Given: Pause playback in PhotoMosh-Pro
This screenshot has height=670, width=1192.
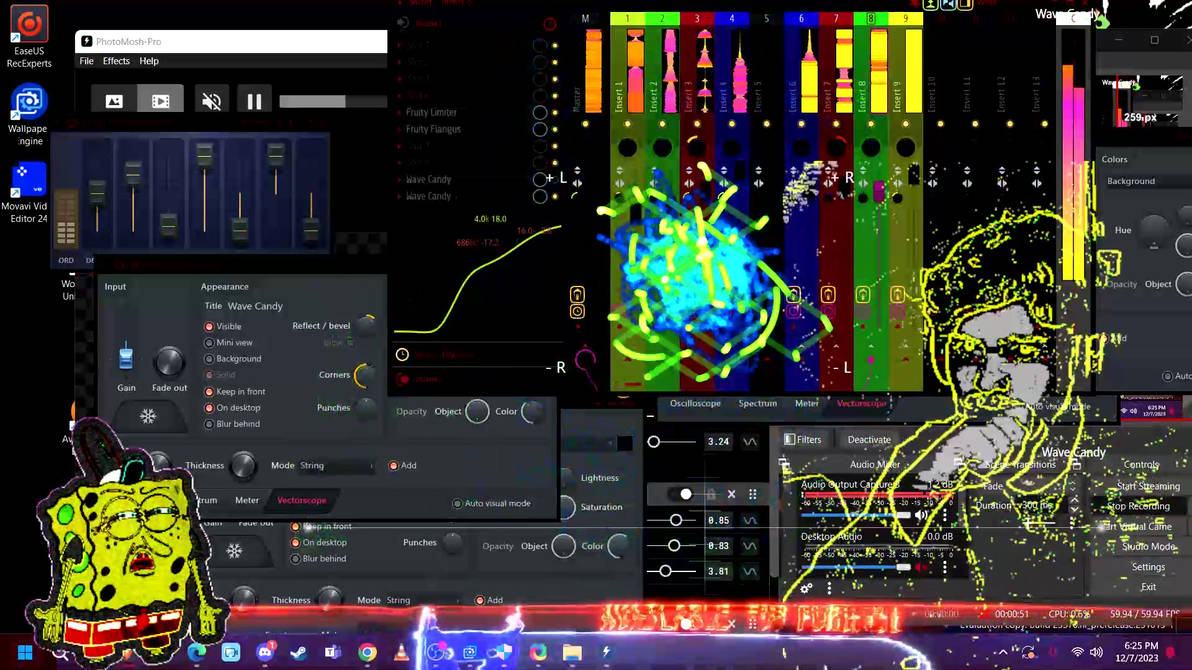Looking at the screenshot, I should [x=254, y=100].
